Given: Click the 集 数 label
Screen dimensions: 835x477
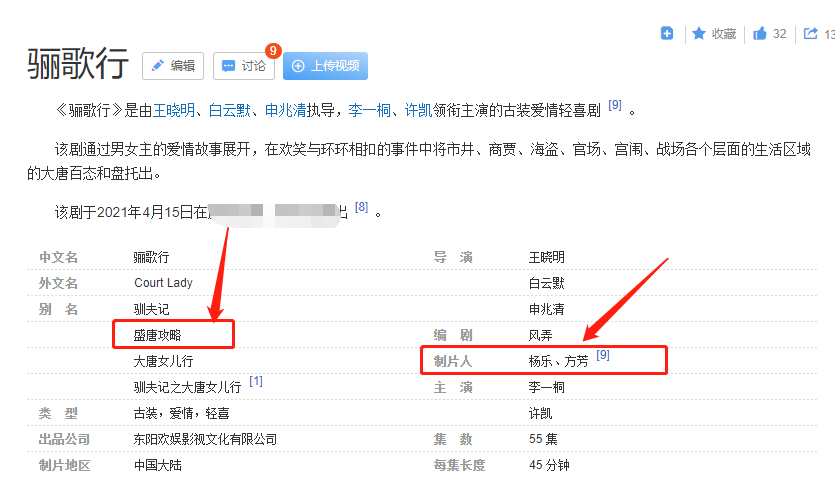Looking at the screenshot, I should (x=453, y=440).
